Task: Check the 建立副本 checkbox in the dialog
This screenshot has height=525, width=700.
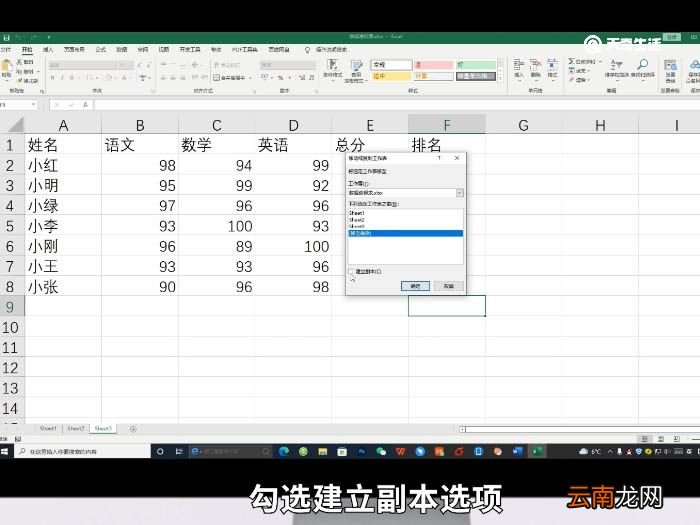Action: tap(350, 271)
